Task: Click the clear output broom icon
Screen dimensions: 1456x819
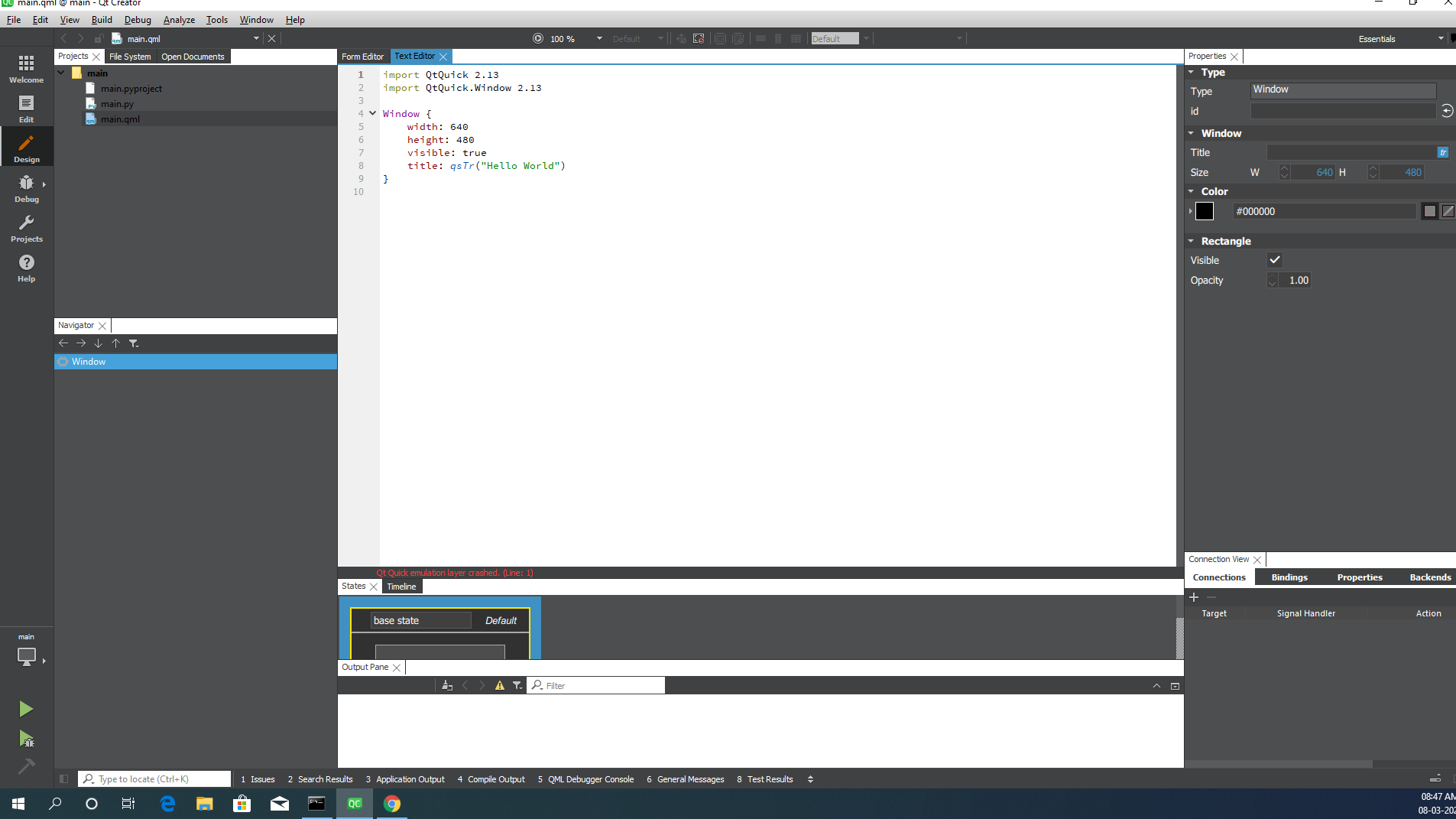Action: pos(447,685)
